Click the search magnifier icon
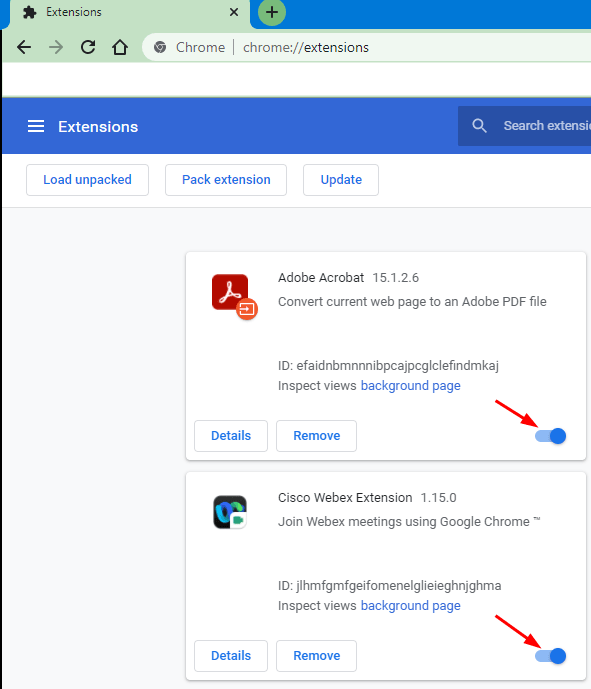Image resolution: width=591 pixels, height=689 pixels. tap(479, 126)
